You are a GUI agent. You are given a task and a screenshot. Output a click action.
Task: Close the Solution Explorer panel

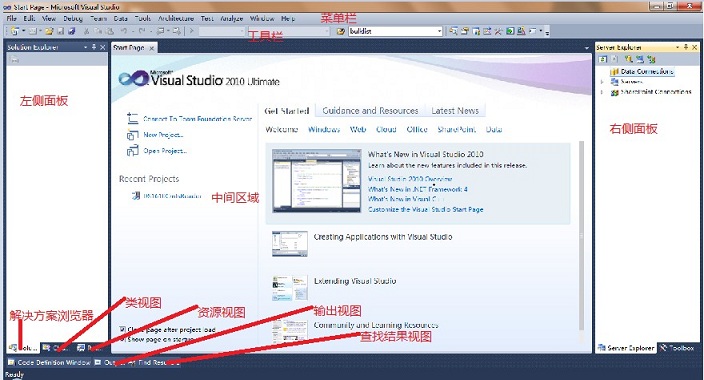pos(102,47)
